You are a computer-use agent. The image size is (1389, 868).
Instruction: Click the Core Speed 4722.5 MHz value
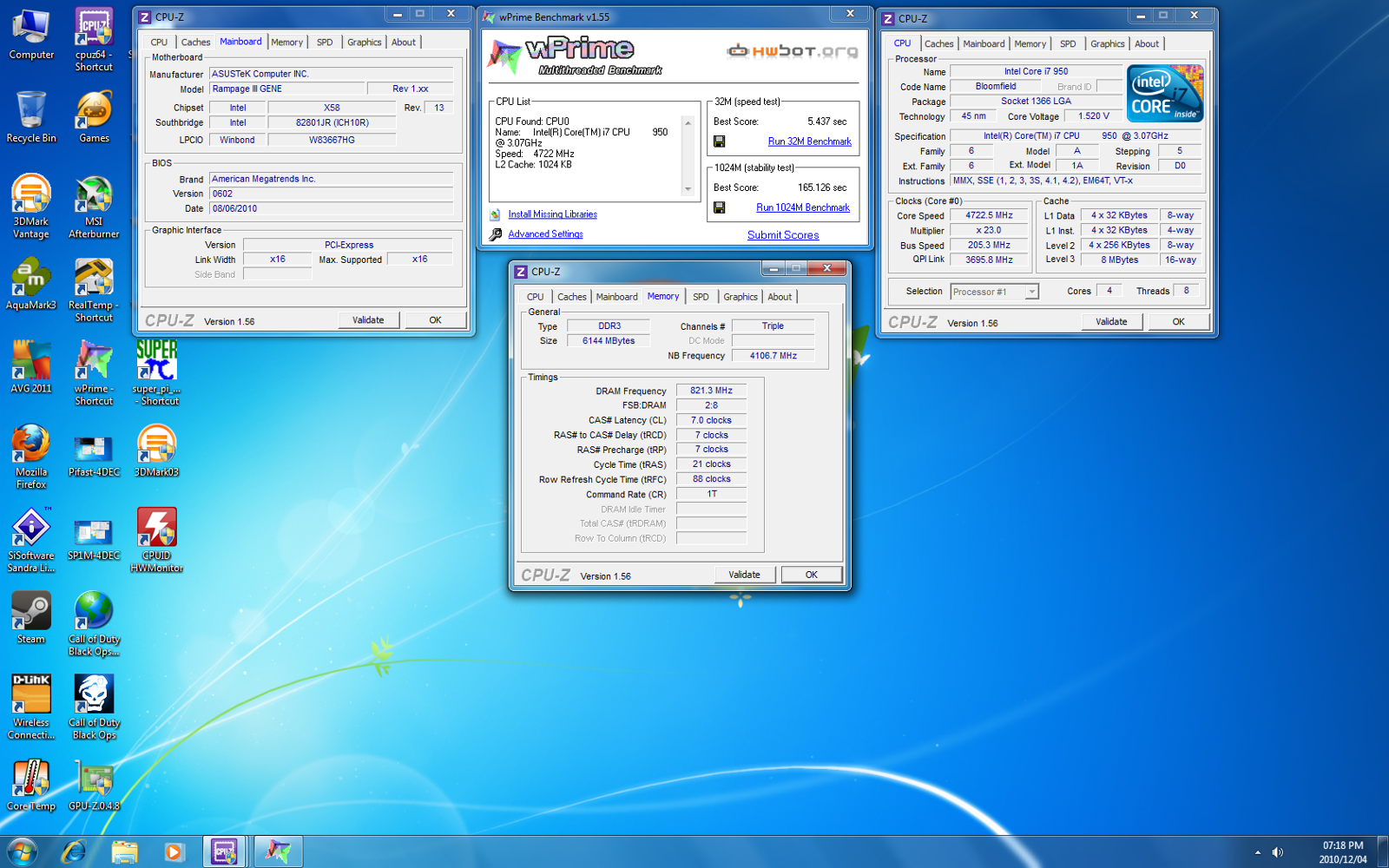point(989,215)
